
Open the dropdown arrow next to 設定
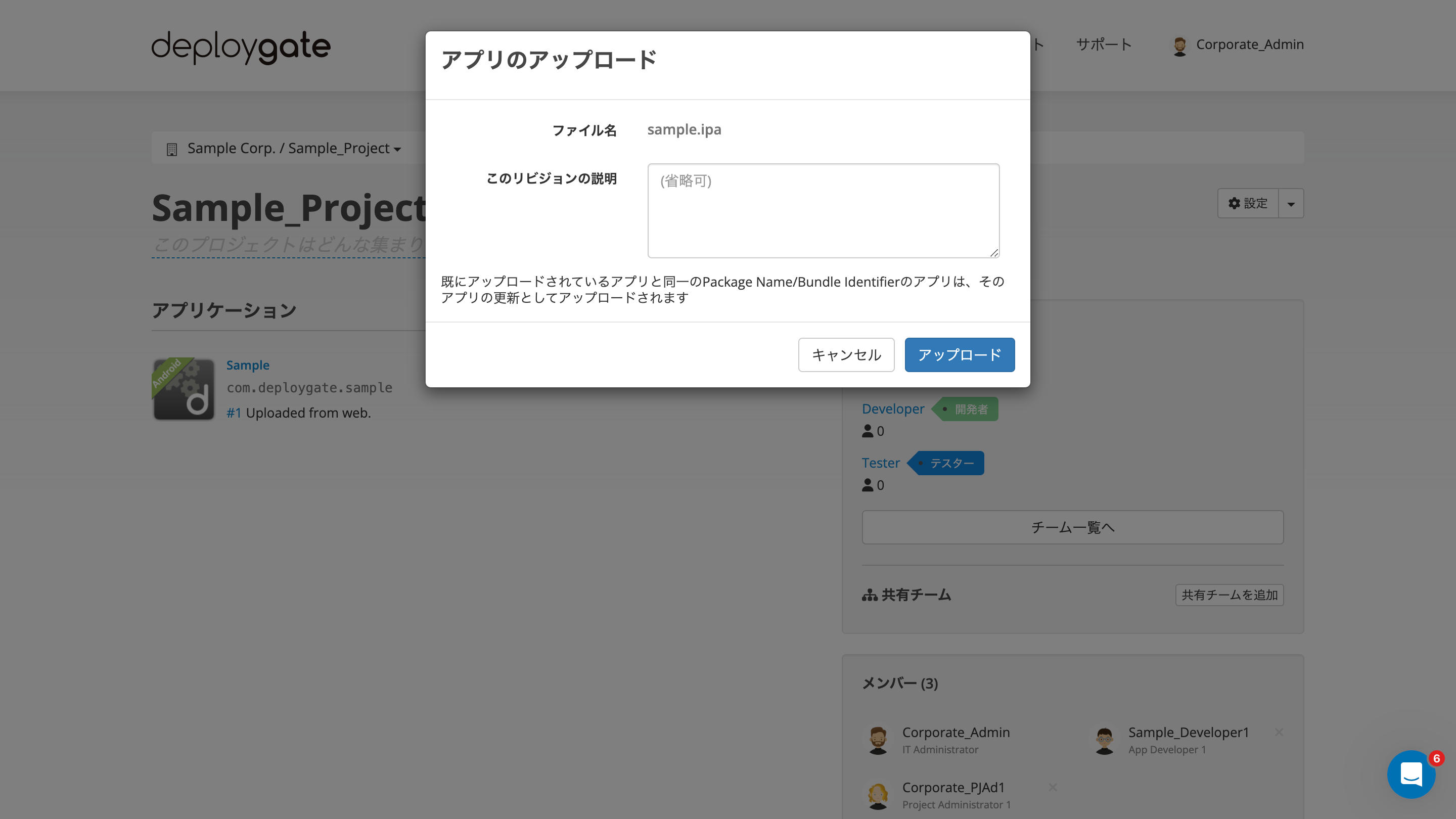tap(1292, 203)
